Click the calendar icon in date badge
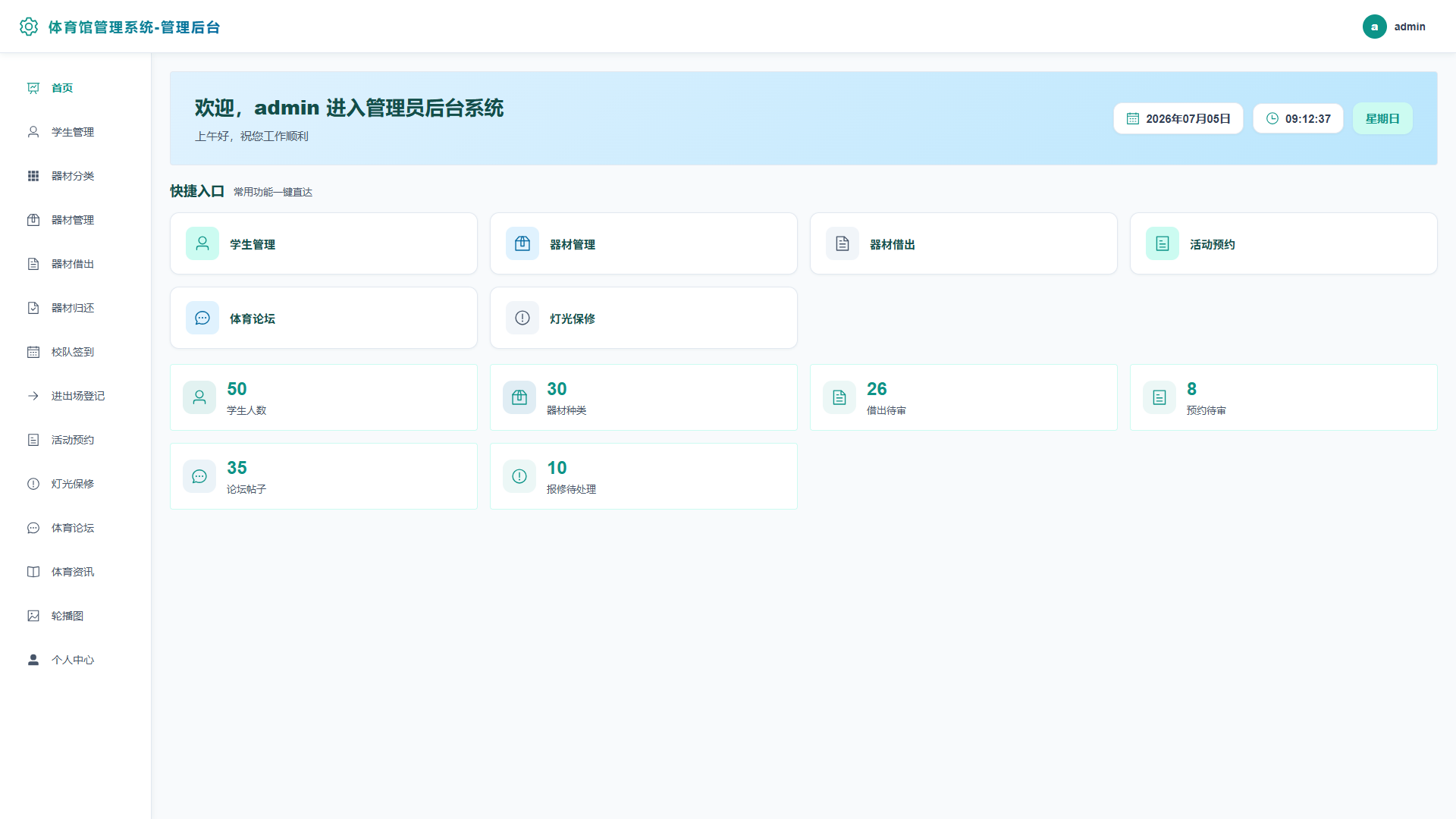This screenshot has height=819, width=1456. point(1133,118)
